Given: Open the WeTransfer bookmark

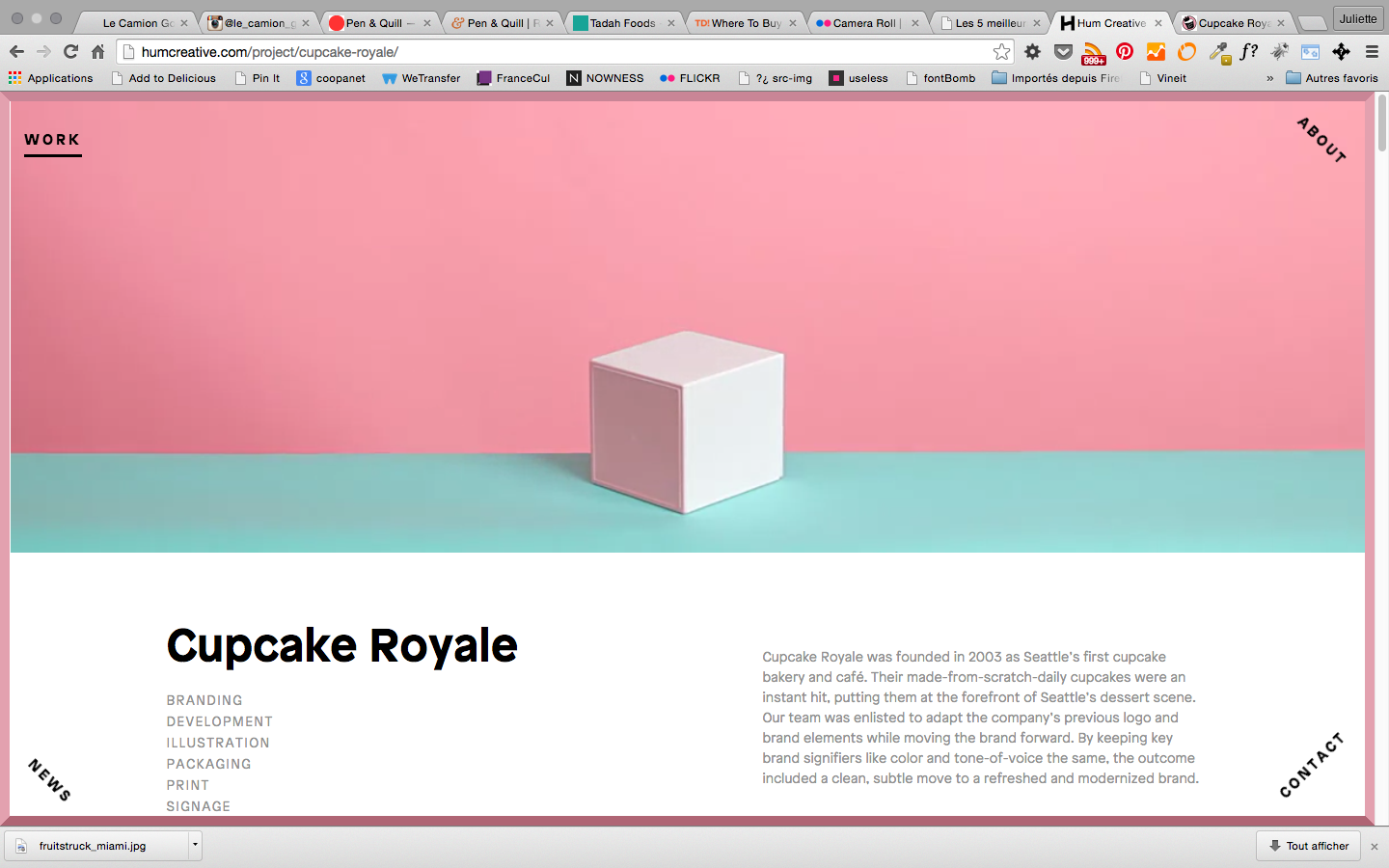Looking at the screenshot, I should pyautogui.click(x=422, y=78).
